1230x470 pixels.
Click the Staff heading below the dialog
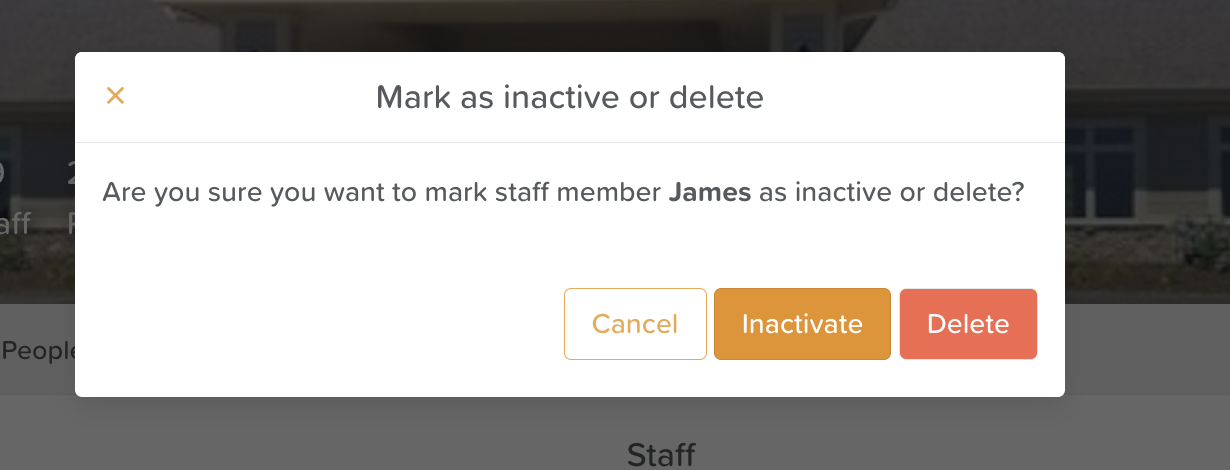point(660,455)
